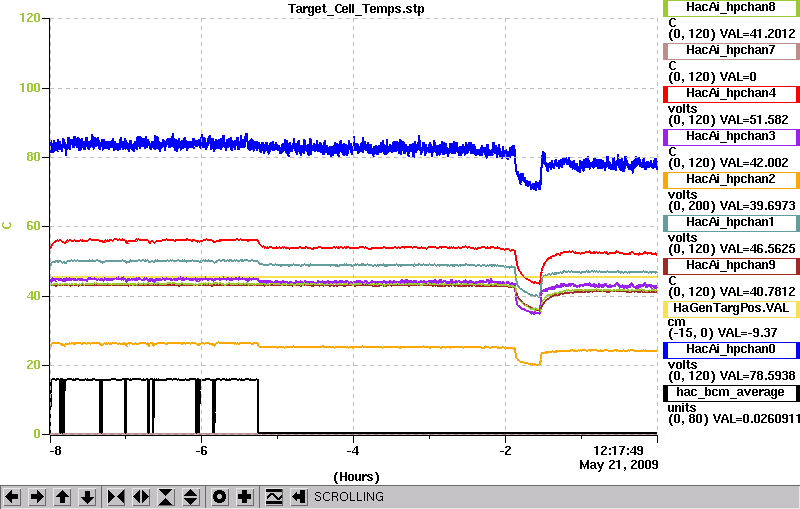Click the -4 x-axis tick label

pos(353,451)
